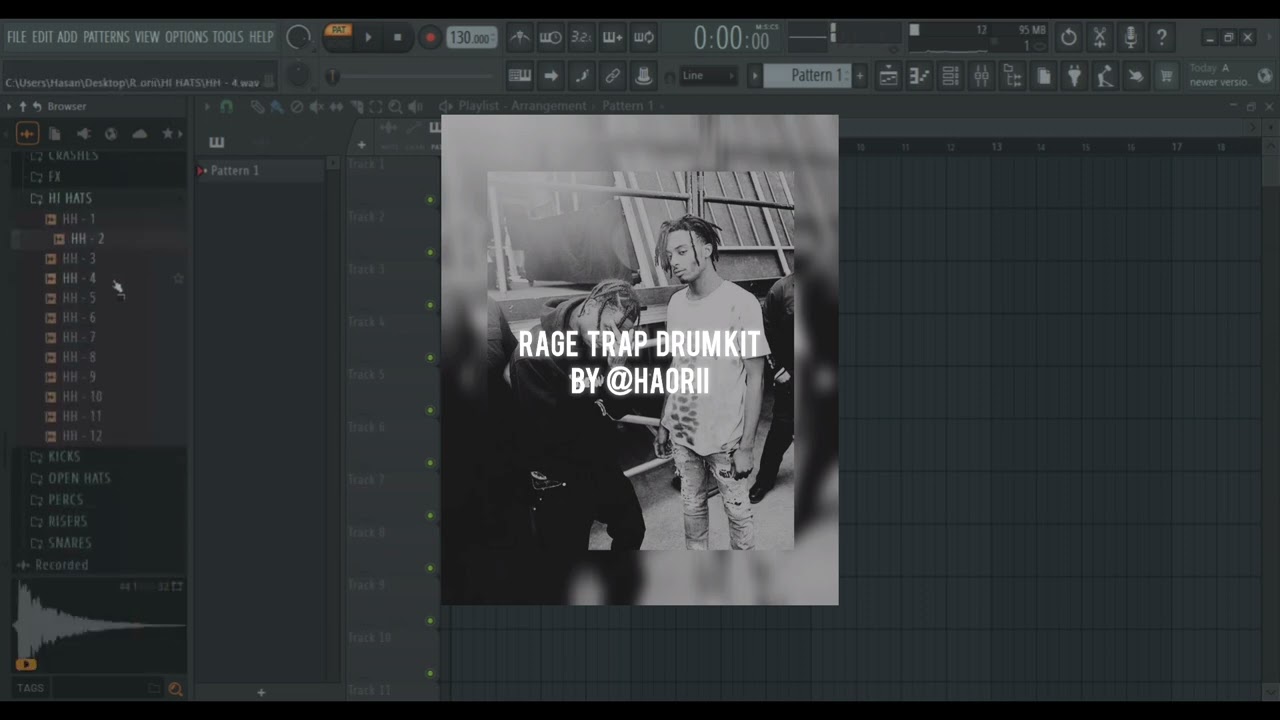
Task: Open the Piano roll view icon
Action: 919,76
